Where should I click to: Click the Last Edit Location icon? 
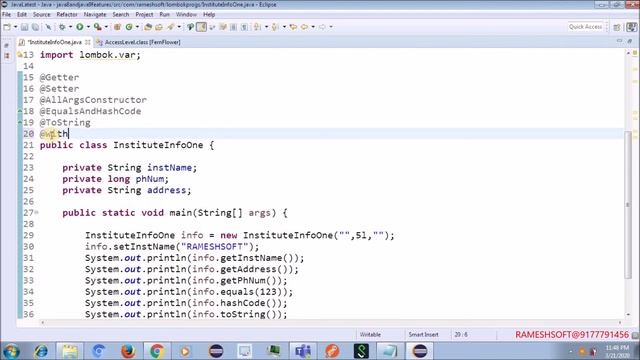pos(293,27)
